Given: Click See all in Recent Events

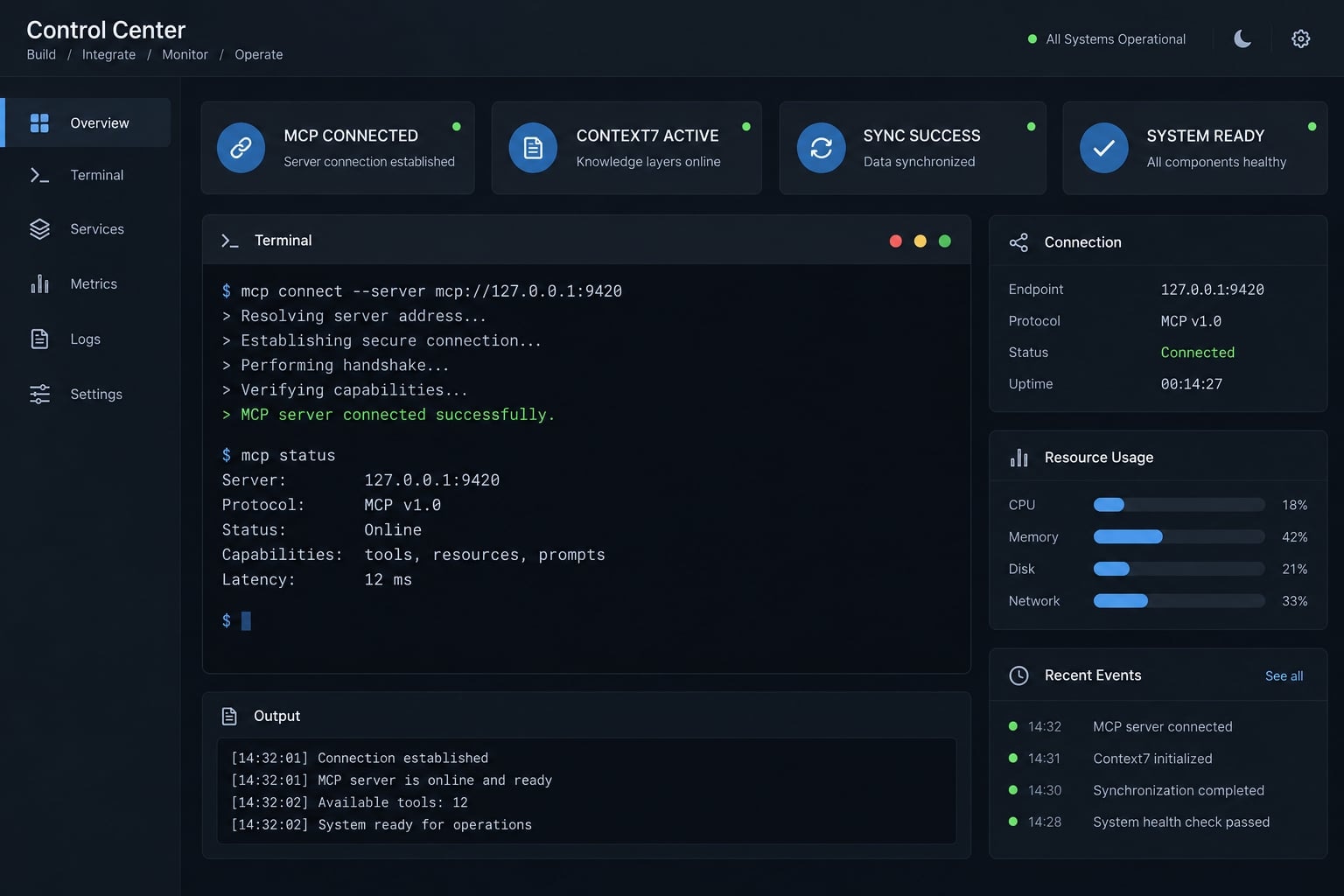Looking at the screenshot, I should coord(1284,675).
